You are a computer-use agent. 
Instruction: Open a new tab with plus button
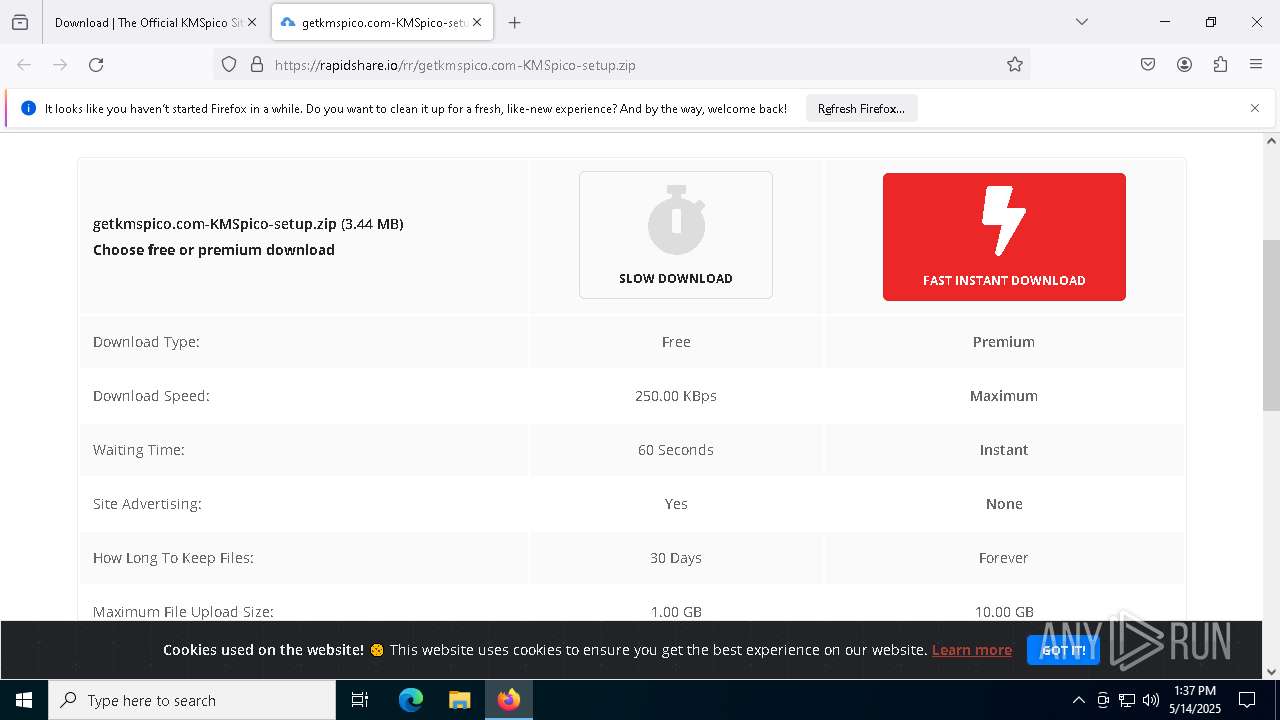(x=514, y=22)
